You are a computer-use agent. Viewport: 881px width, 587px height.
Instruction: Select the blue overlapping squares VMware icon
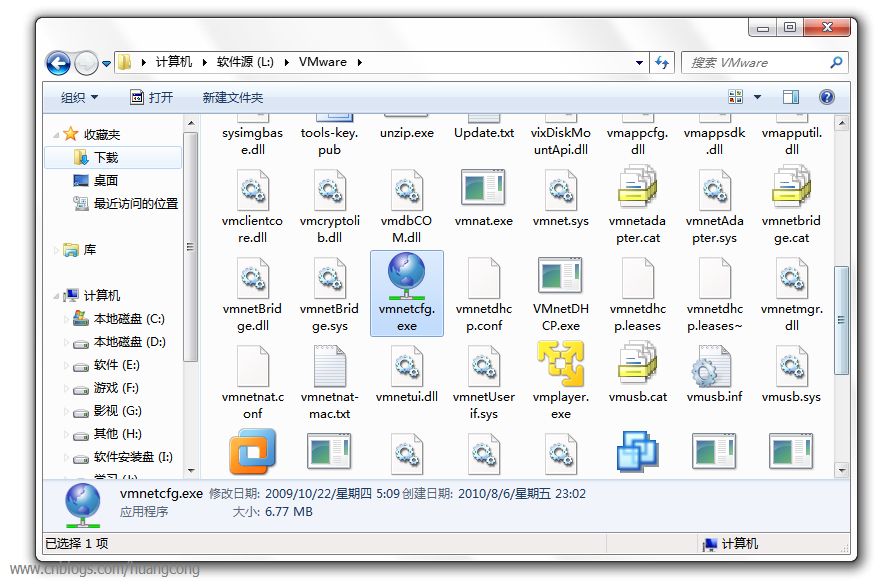pyautogui.click(x=638, y=451)
